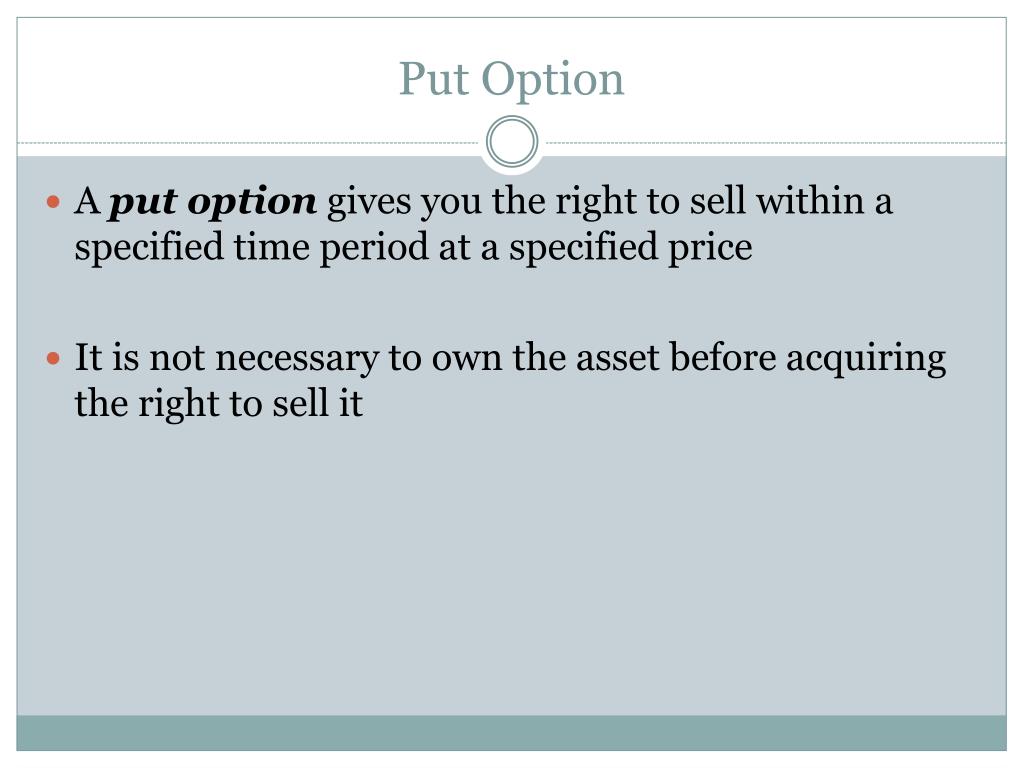Click the dashed divider line left of circle
Screen dimensions: 1024x768
click(x=248, y=142)
